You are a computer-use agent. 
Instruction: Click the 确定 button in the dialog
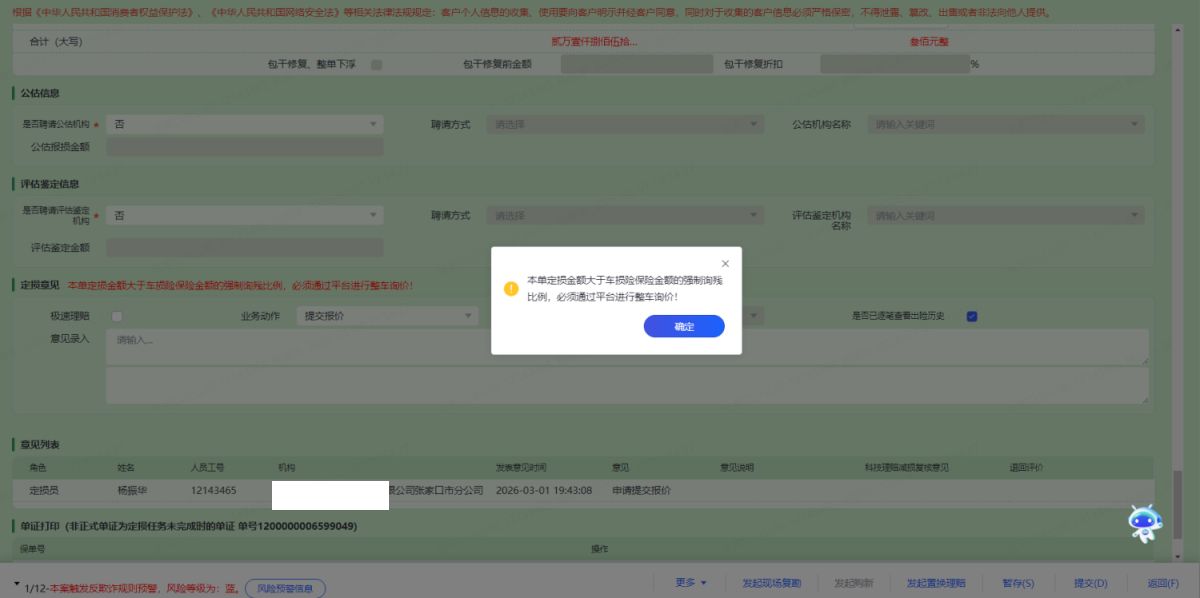[684, 327]
